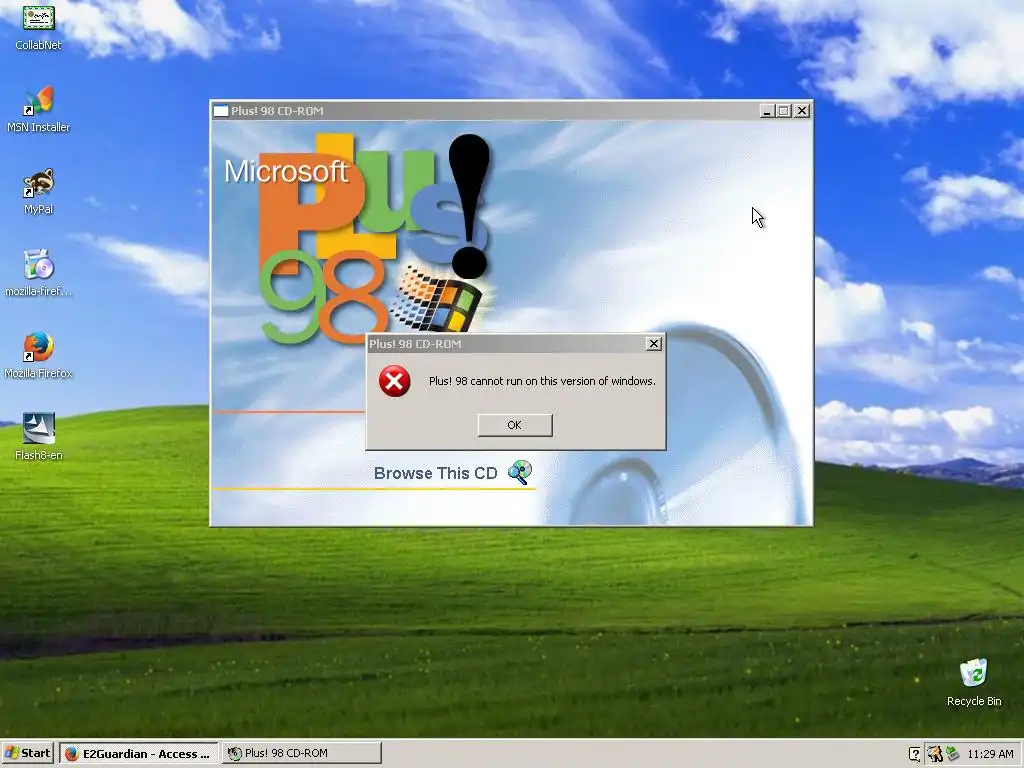The image size is (1024, 768).
Task: Select the Recycle Bin icon
Action: pos(974,682)
